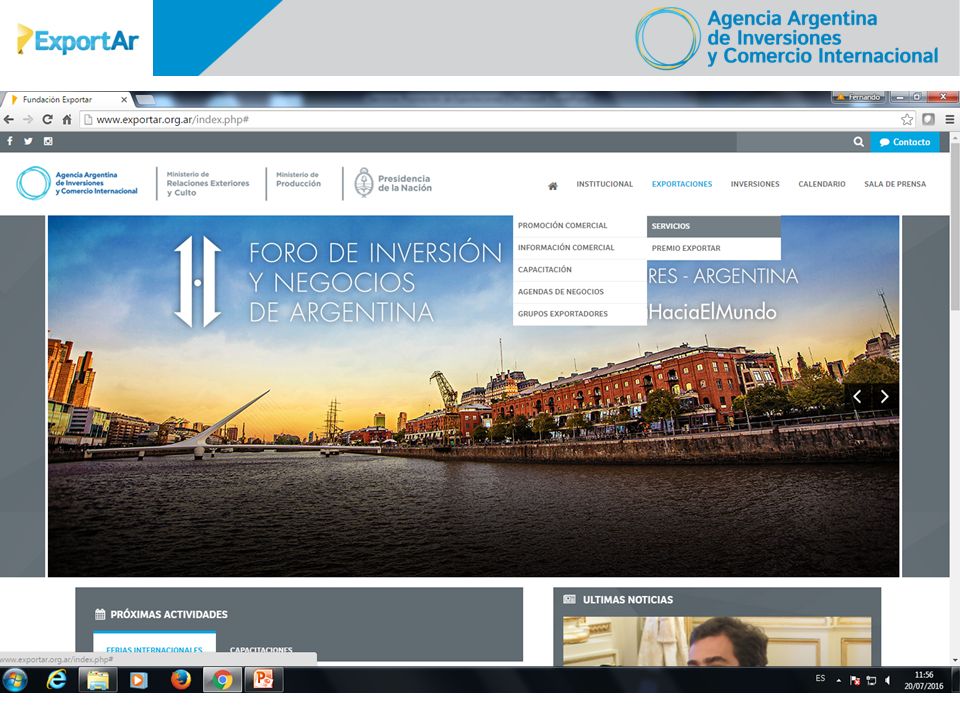Click the Ultimas Noticias heading

point(628,600)
